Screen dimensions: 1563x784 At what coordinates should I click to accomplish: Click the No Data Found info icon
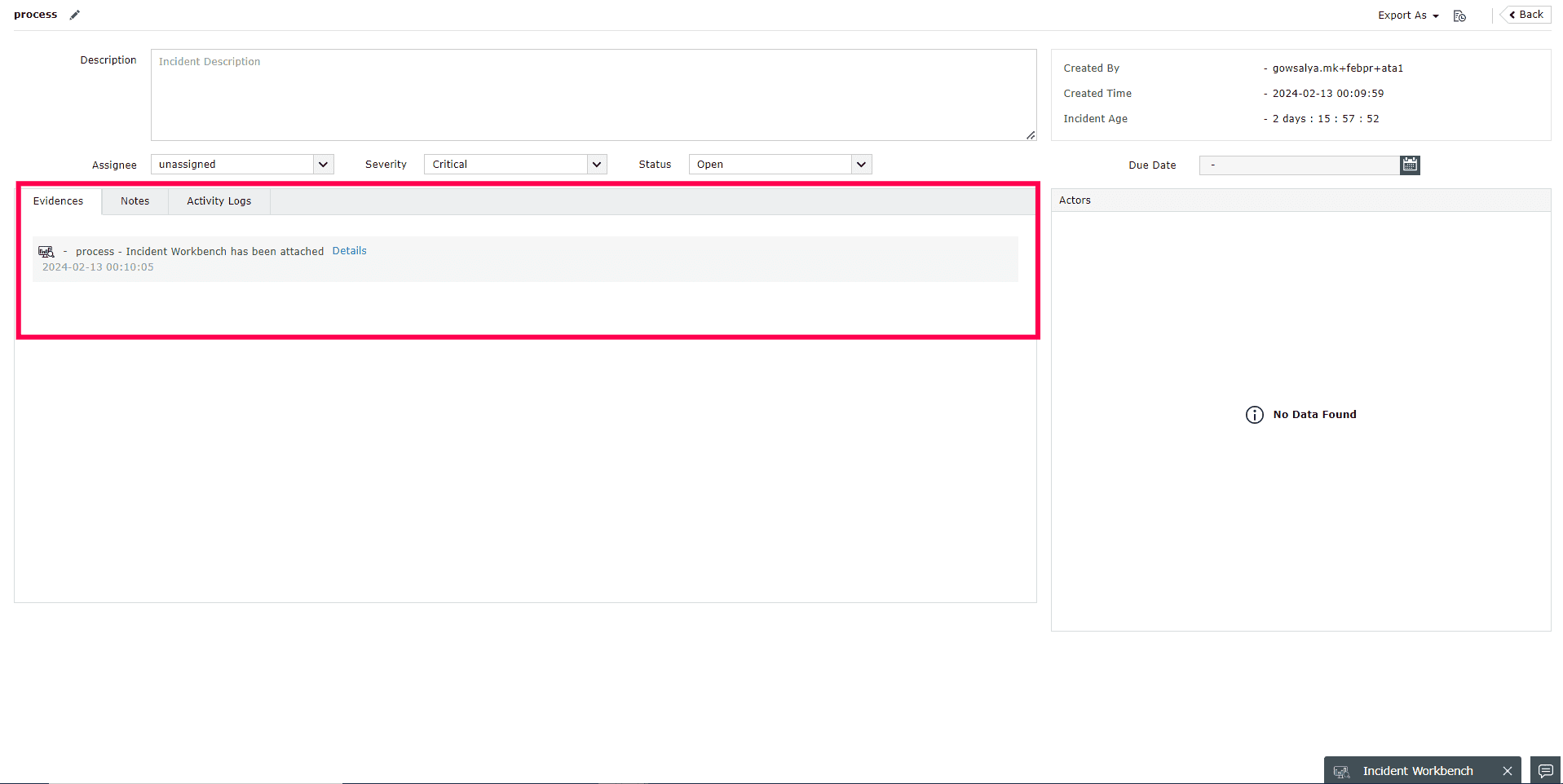[1255, 415]
